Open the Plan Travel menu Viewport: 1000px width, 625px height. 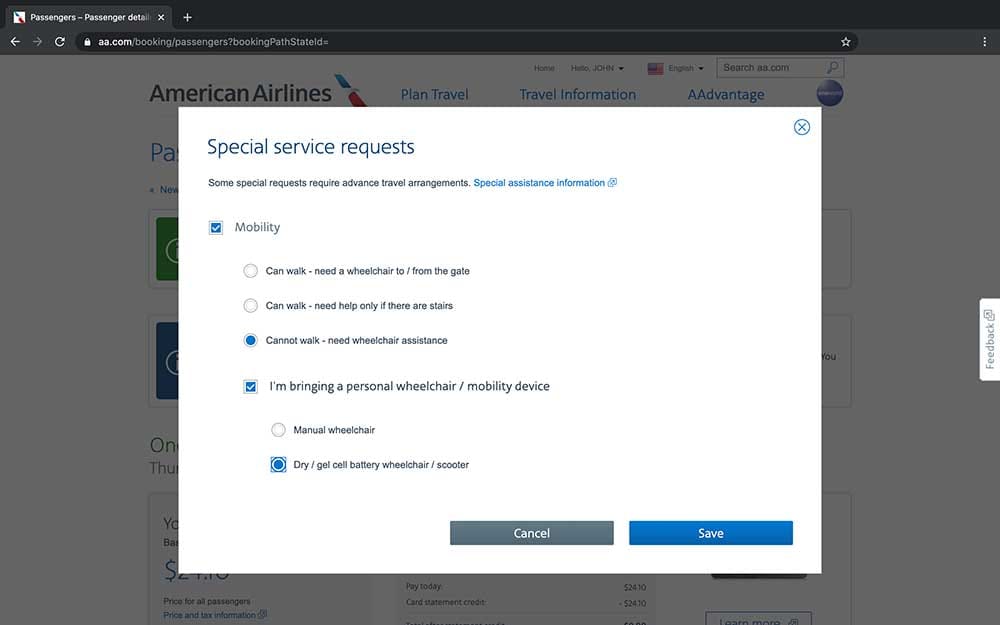(433, 94)
